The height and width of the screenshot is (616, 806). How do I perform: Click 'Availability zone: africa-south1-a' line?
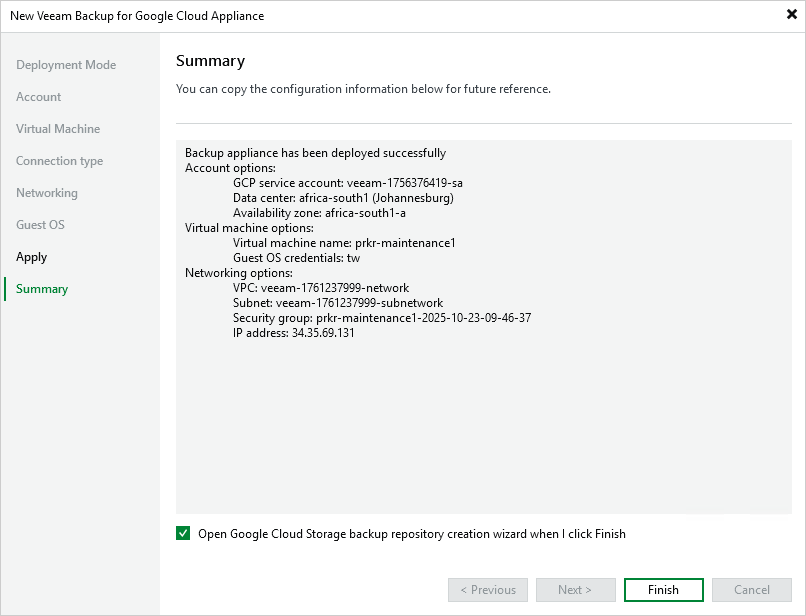(x=319, y=213)
